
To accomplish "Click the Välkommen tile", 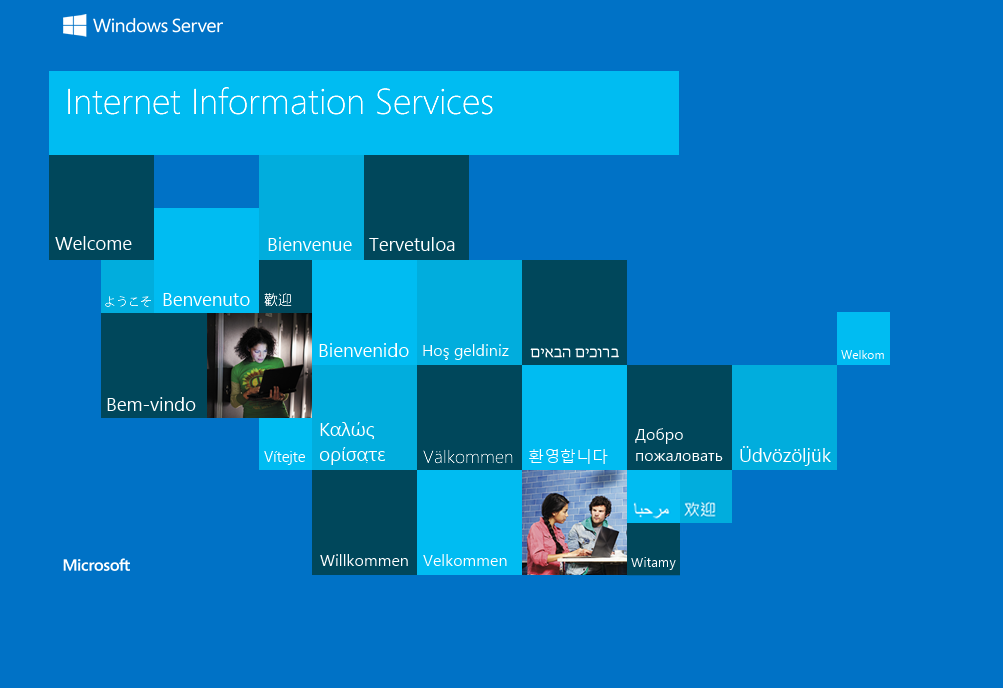I will tap(470, 418).
